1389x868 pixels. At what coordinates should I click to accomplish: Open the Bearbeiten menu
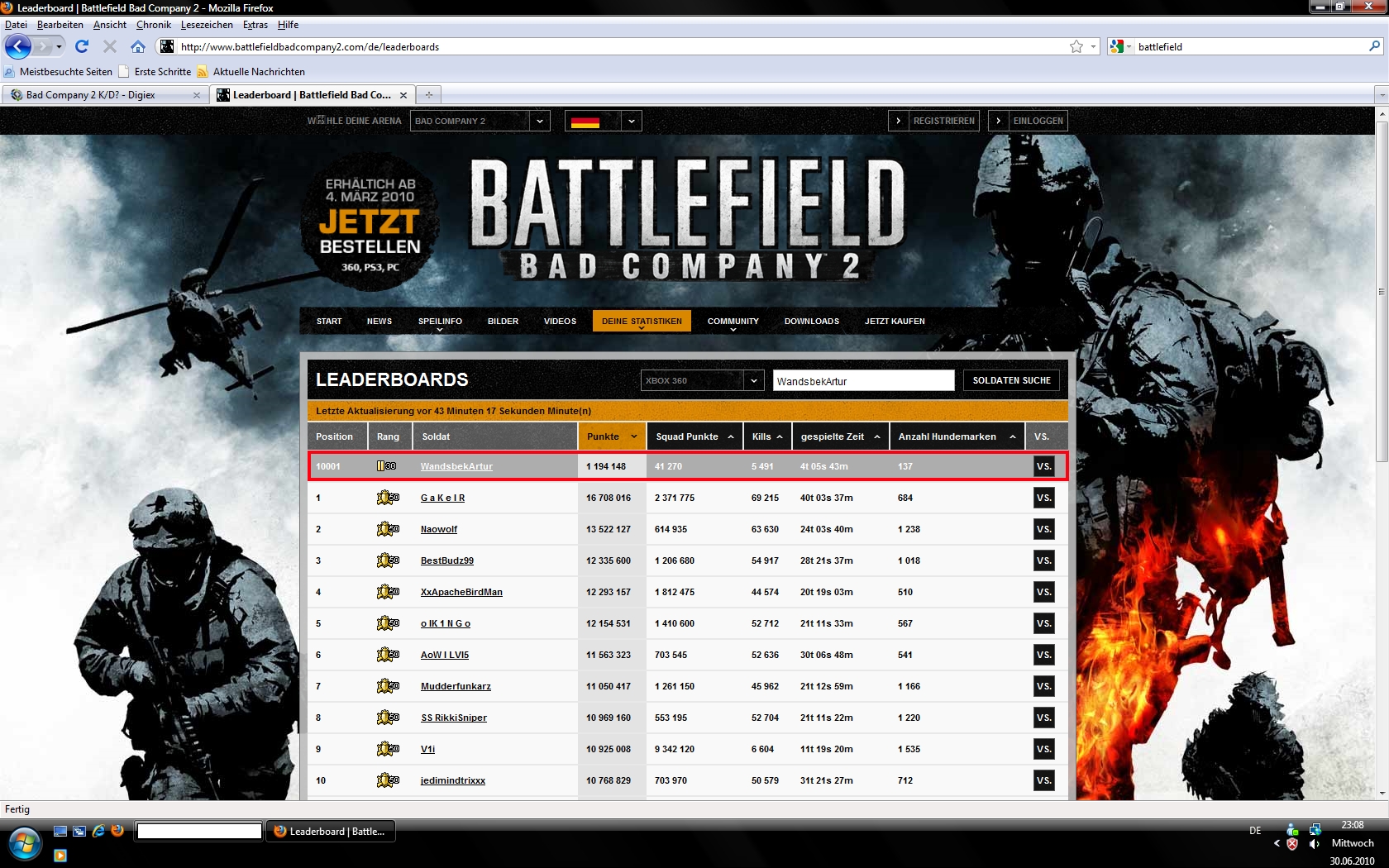tap(60, 25)
